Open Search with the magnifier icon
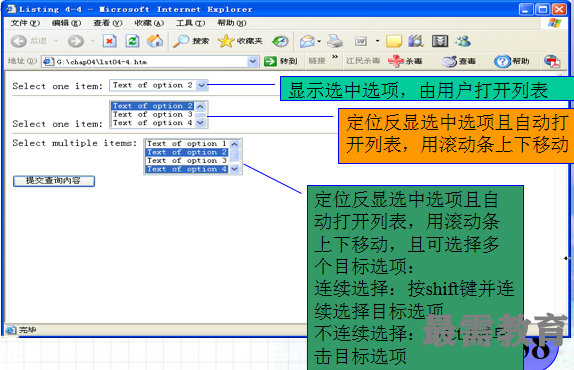 [x=181, y=41]
